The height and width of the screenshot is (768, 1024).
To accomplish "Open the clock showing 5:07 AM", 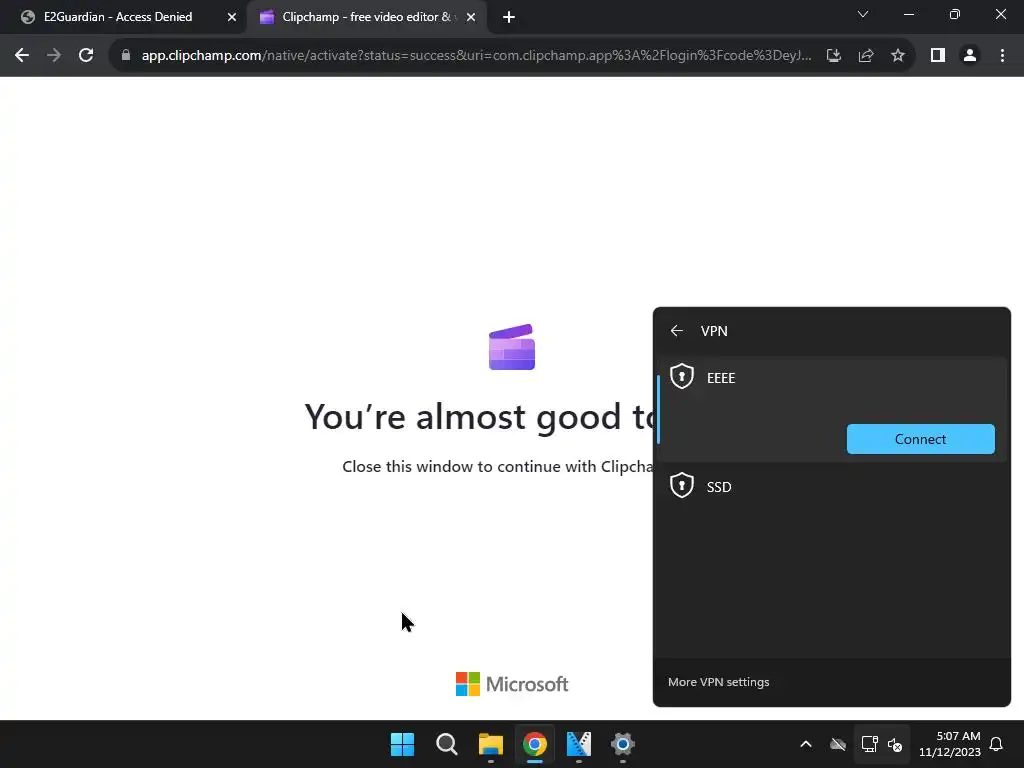I will [x=950, y=744].
